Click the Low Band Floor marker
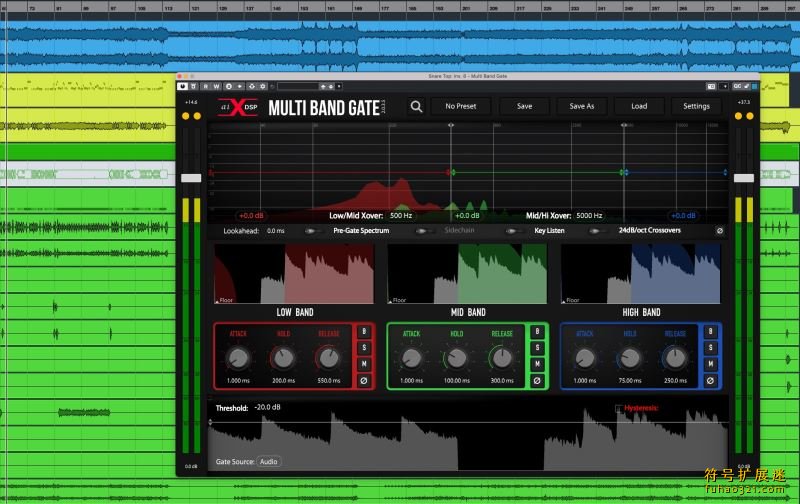Viewport: 800px width, 504px height. pyautogui.click(x=224, y=300)
